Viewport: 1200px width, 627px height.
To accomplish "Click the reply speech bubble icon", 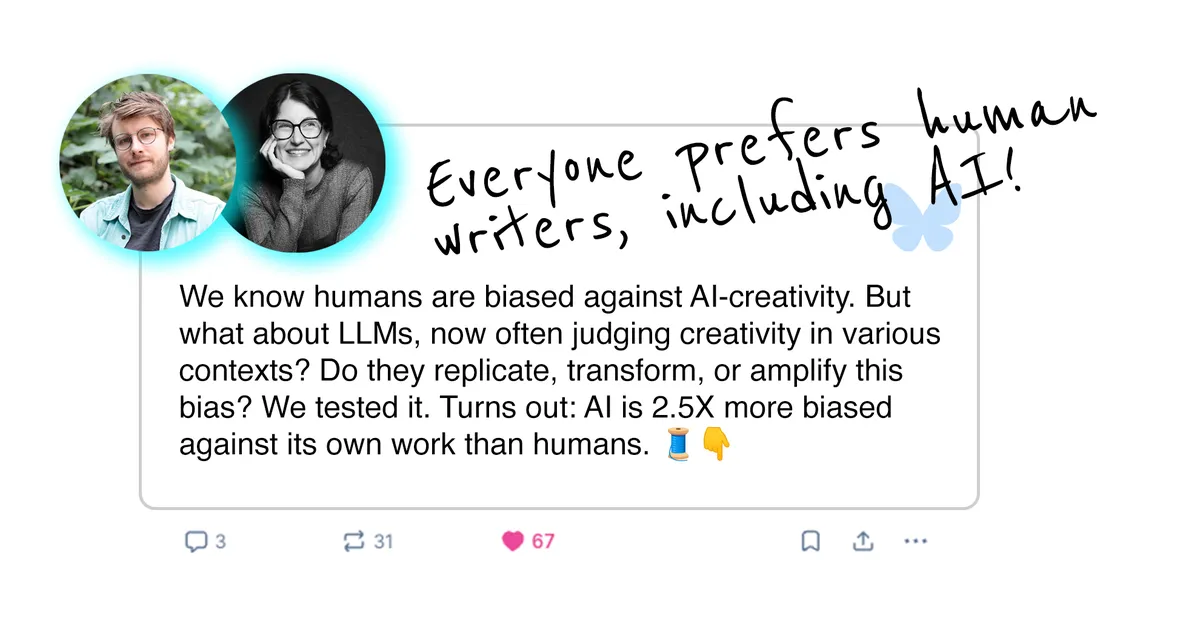I will (195, 541).
